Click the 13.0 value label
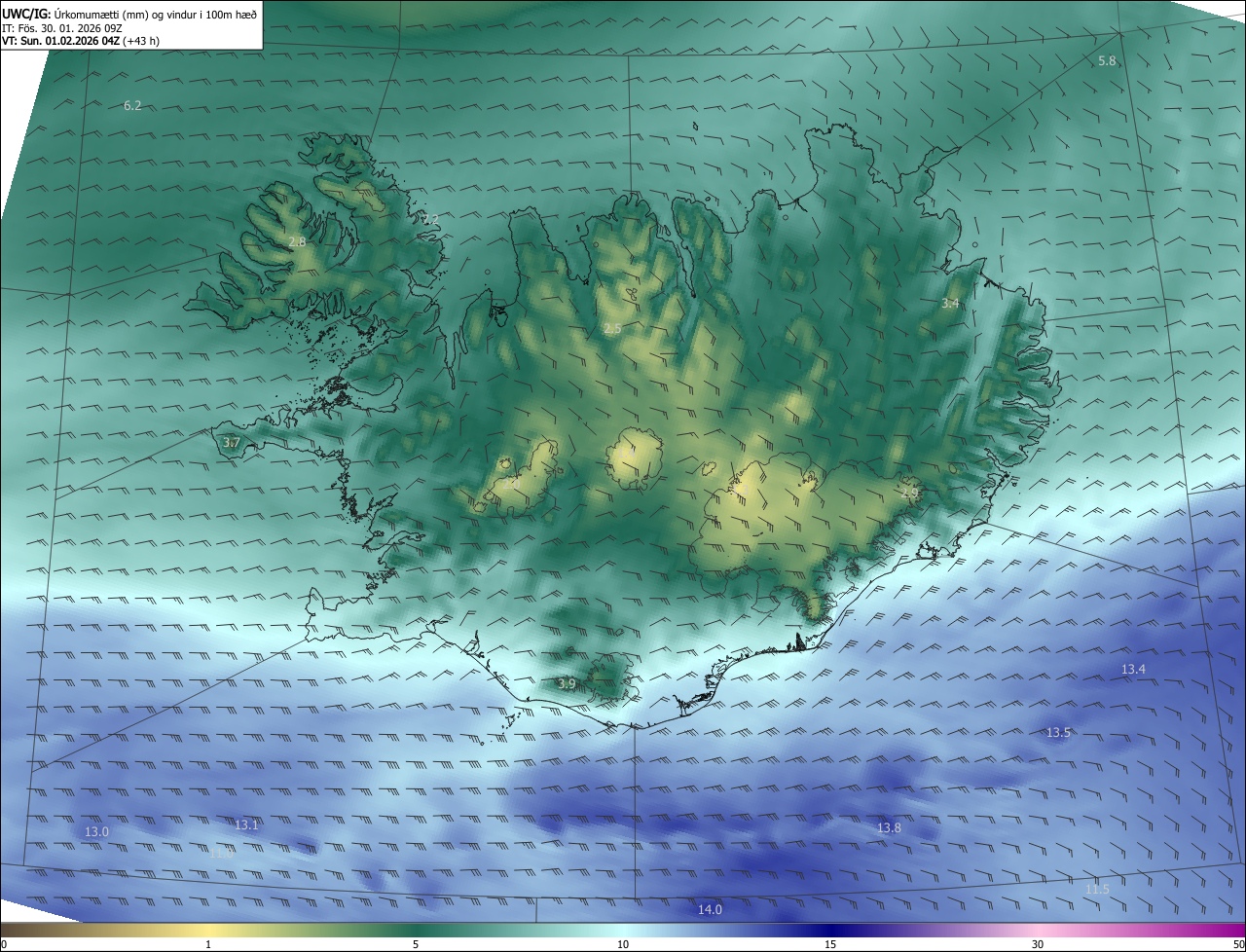1246x952 pixels. click(96, 832)
